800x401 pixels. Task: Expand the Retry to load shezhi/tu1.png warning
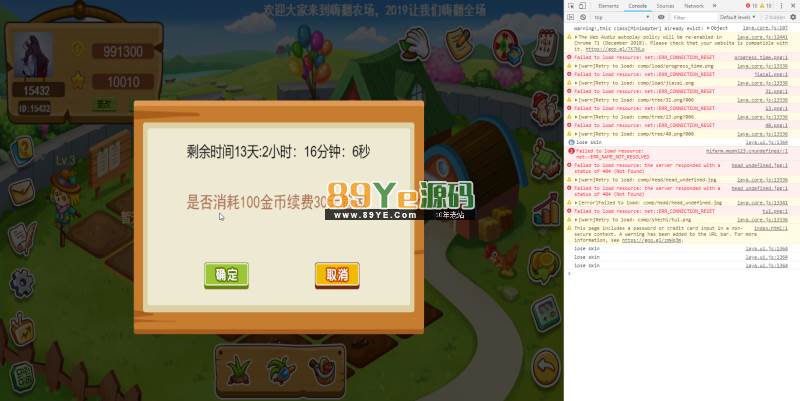tap(576, 220)
